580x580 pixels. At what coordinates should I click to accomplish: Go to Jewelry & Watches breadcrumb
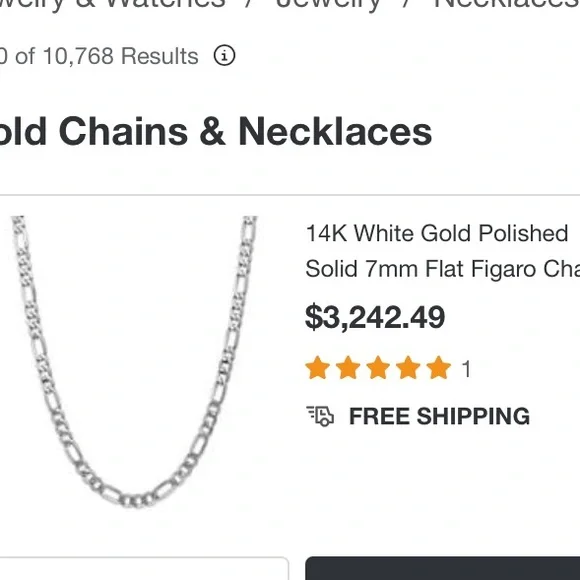point(113,4)
